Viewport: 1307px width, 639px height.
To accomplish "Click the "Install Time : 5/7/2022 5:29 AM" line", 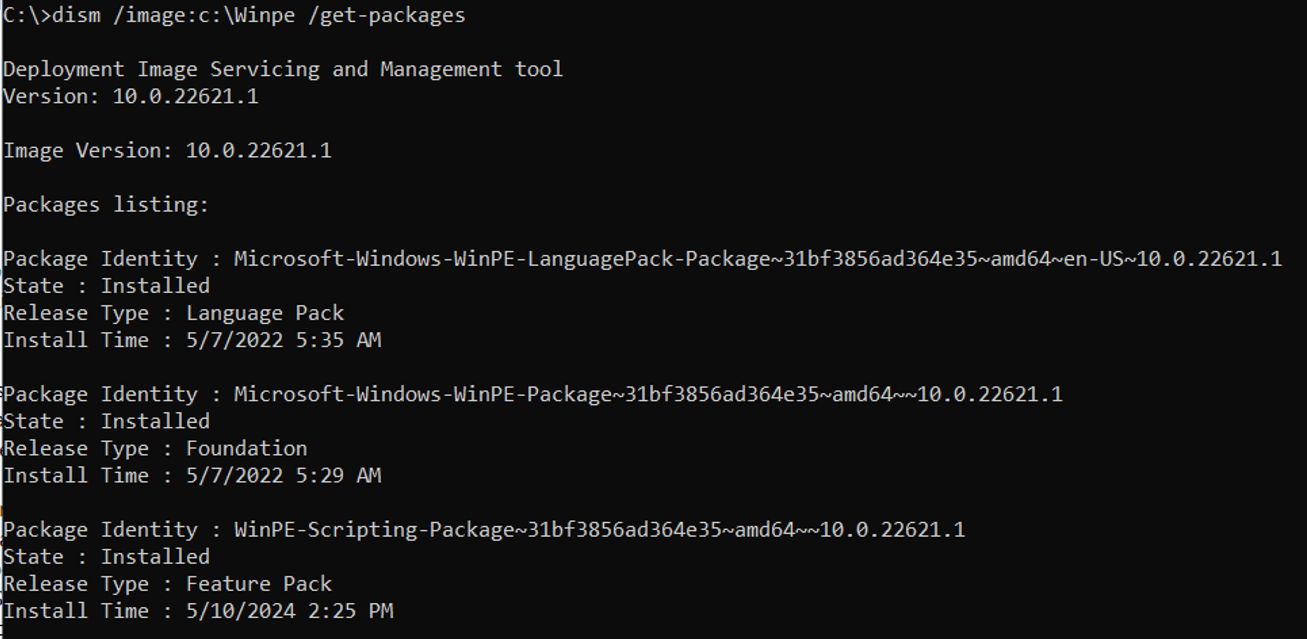I will click(x=192, y=475).
